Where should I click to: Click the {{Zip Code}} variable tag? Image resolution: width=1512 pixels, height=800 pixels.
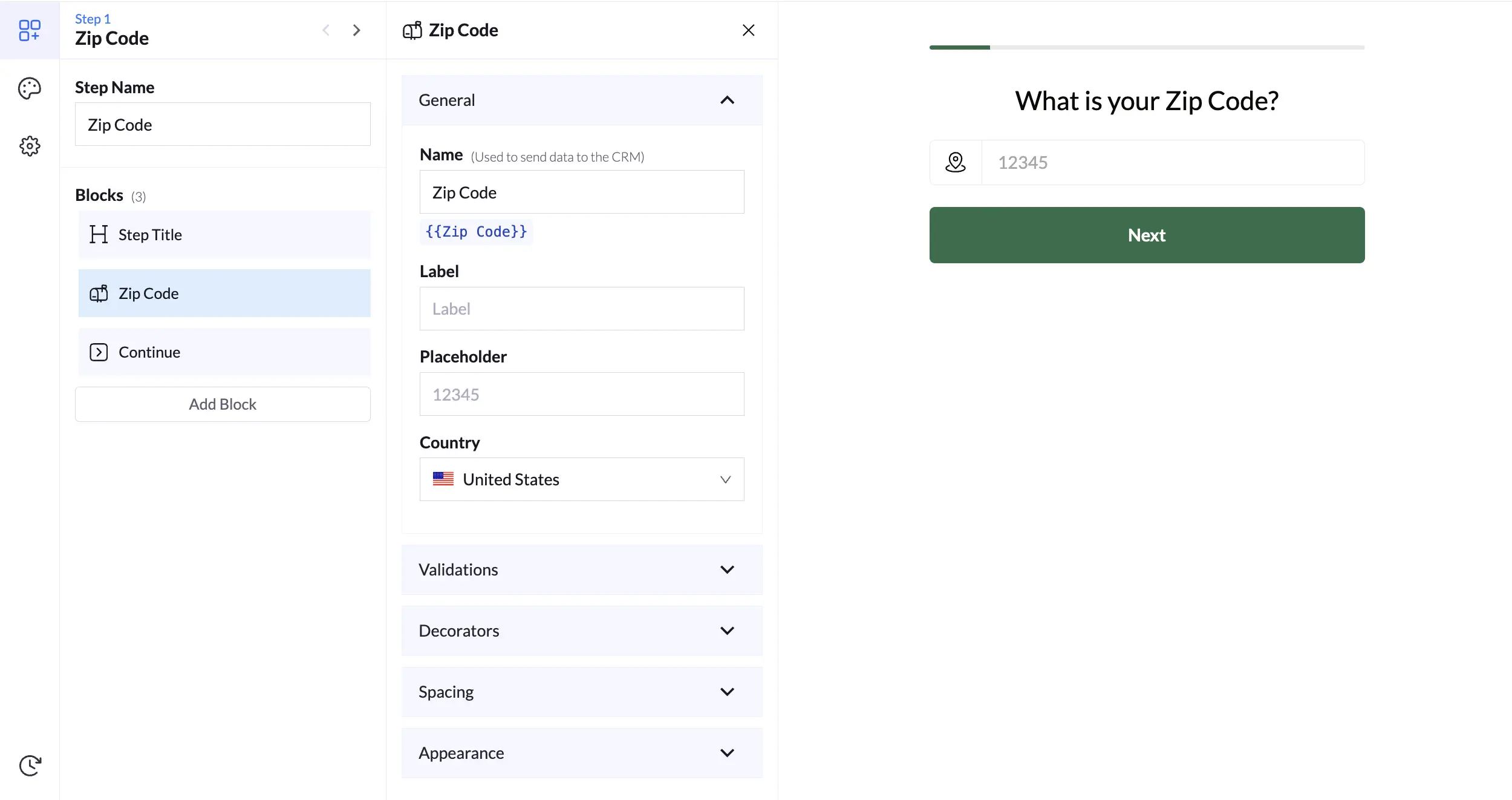(x=476, y=232)
